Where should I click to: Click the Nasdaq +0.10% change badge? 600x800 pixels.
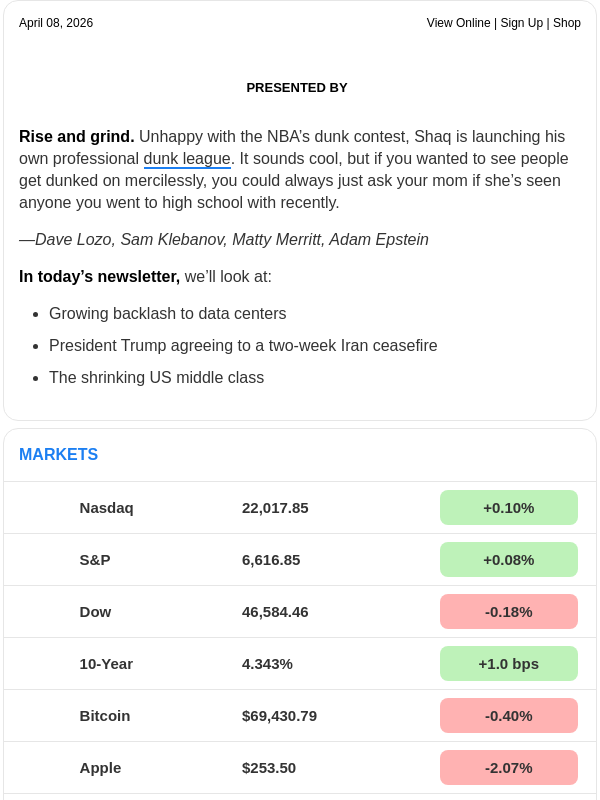point(508,508)
